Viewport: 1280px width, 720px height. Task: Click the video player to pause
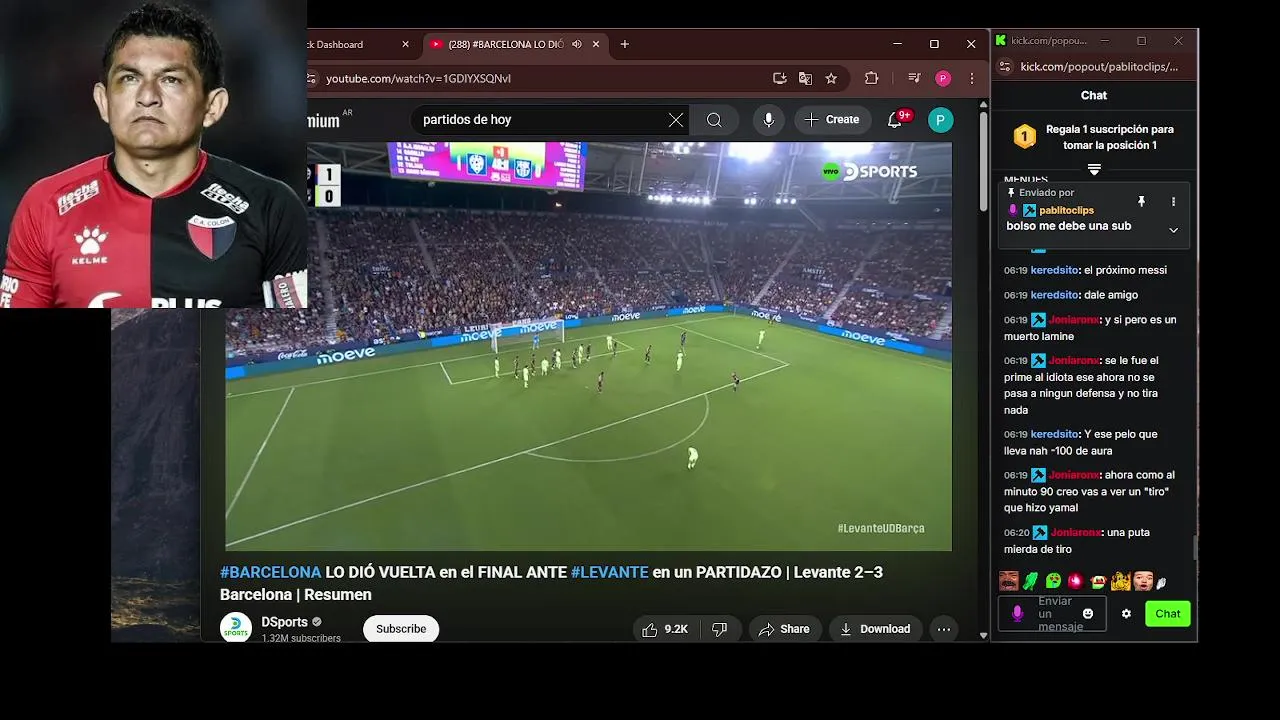pos(588,346)
